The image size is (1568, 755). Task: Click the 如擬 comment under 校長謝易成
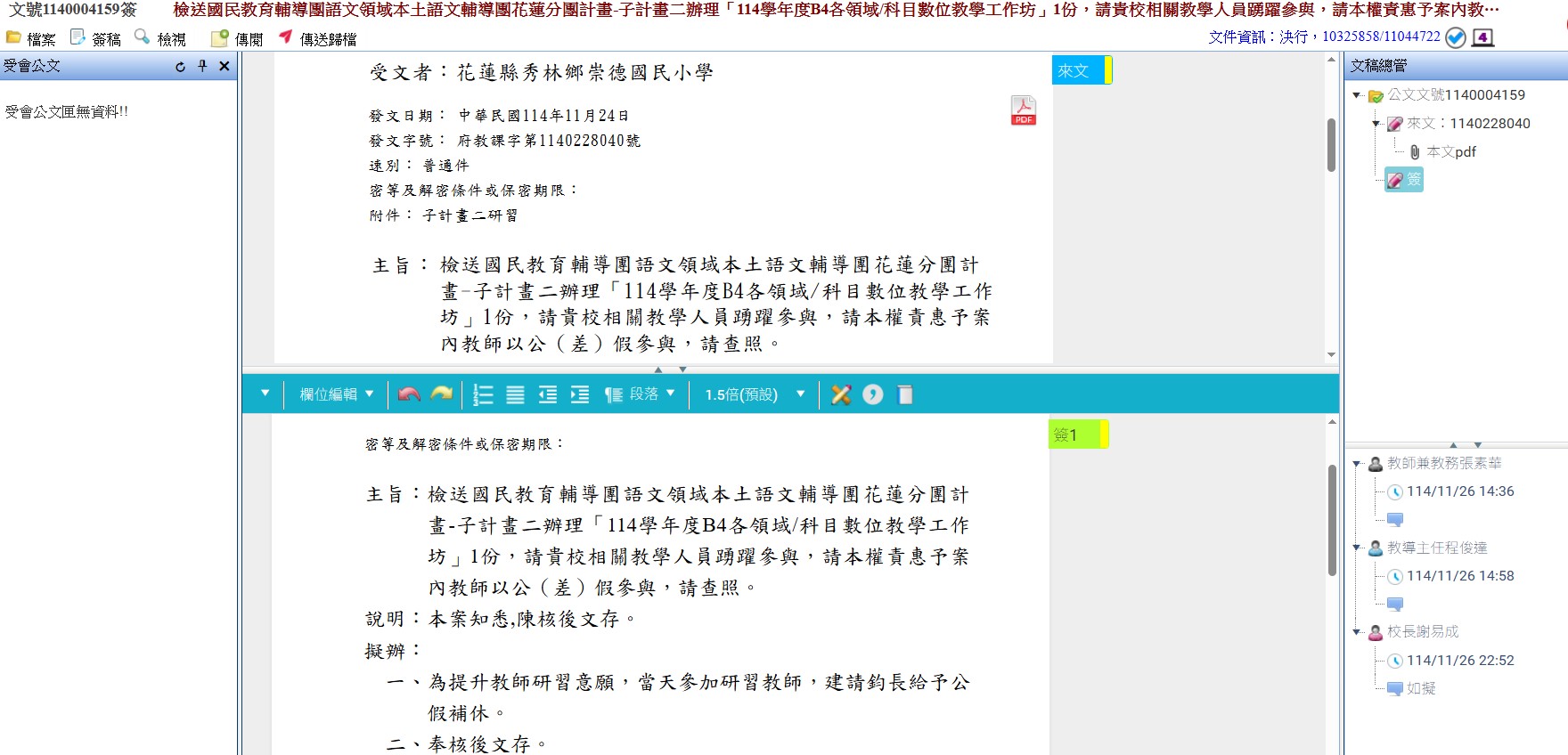[1421, 688]
